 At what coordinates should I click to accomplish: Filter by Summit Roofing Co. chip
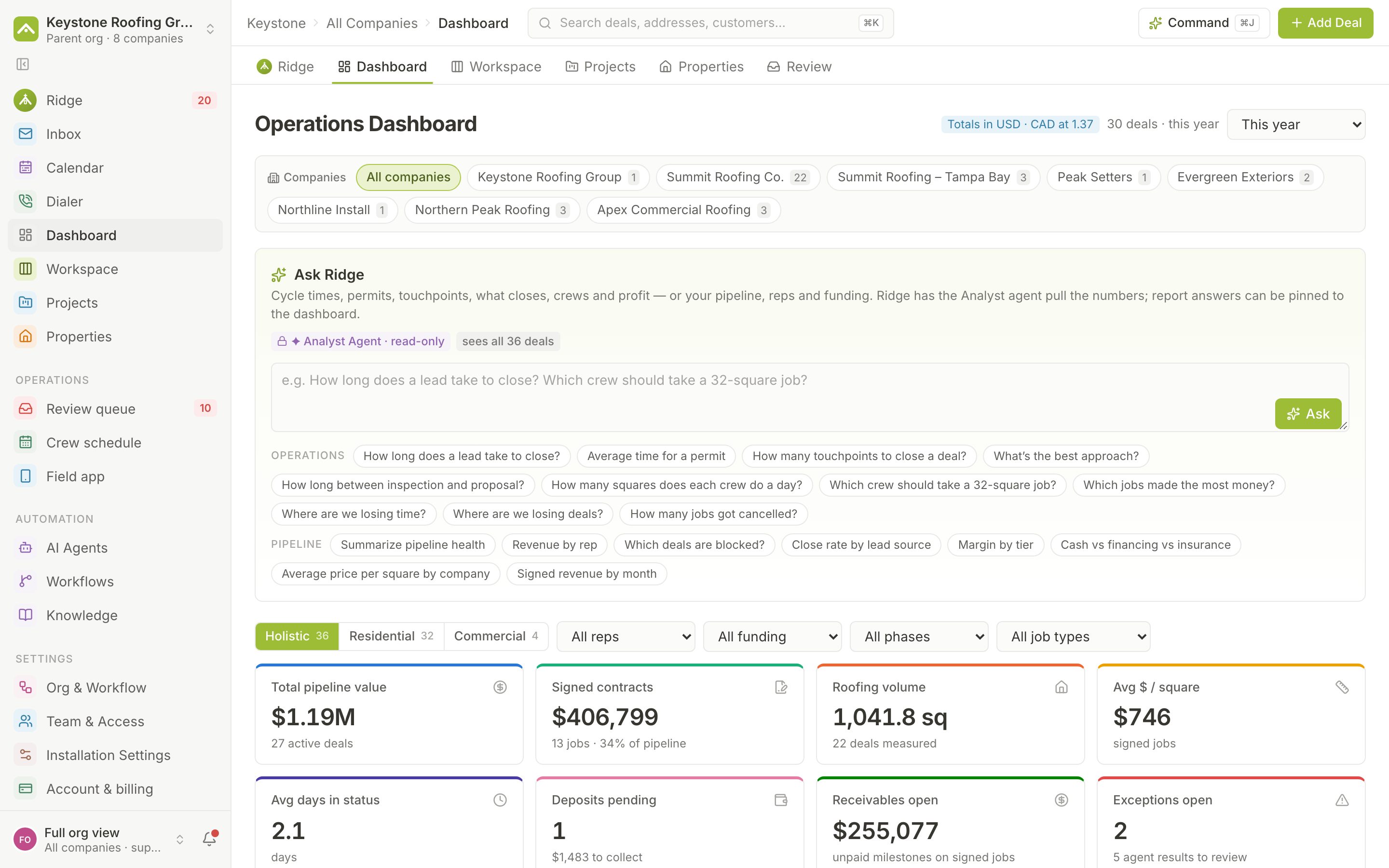(737, 177)
